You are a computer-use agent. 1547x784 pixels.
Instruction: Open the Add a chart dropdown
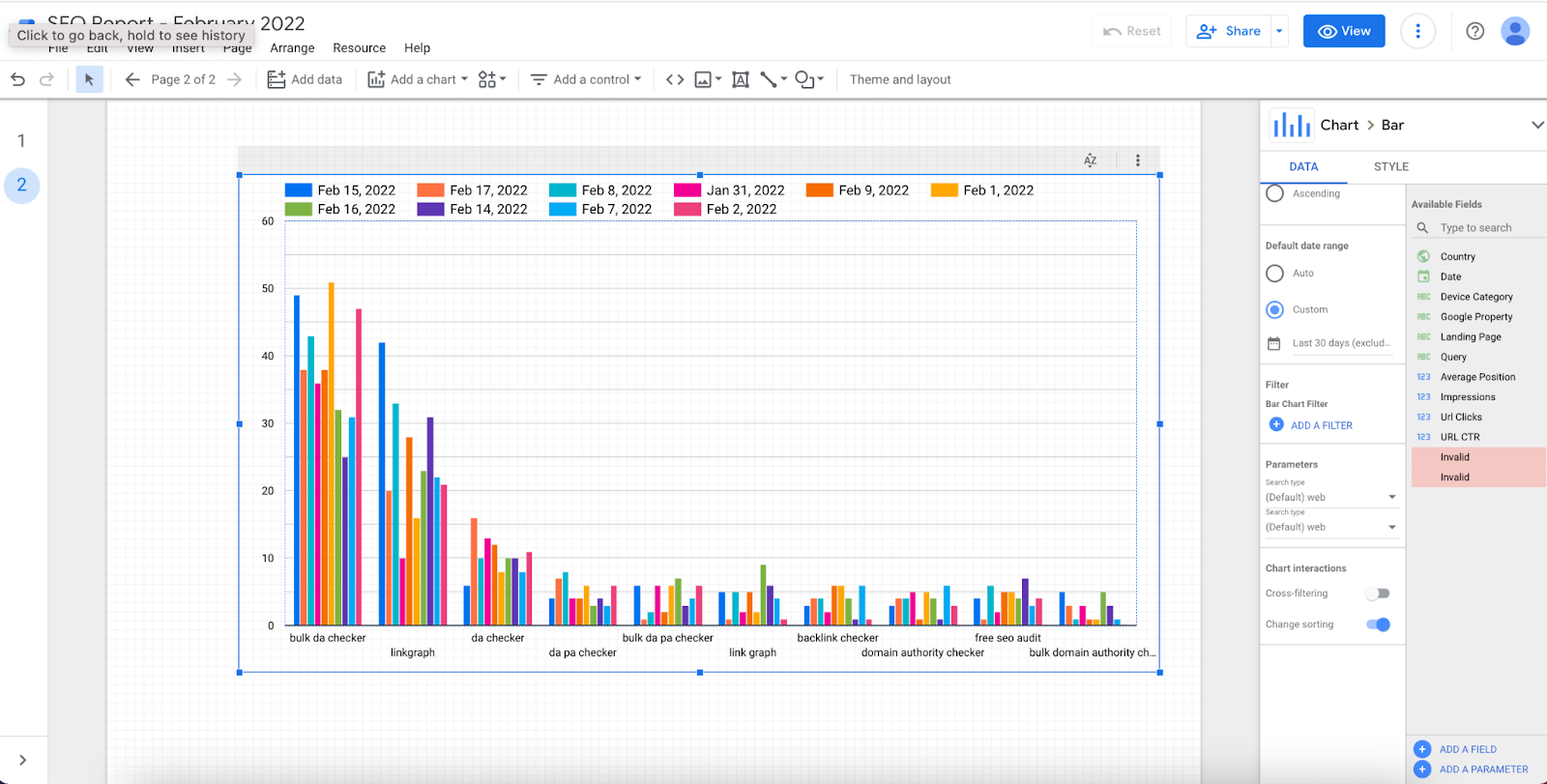pyautogui.click(x=418, y=79)
